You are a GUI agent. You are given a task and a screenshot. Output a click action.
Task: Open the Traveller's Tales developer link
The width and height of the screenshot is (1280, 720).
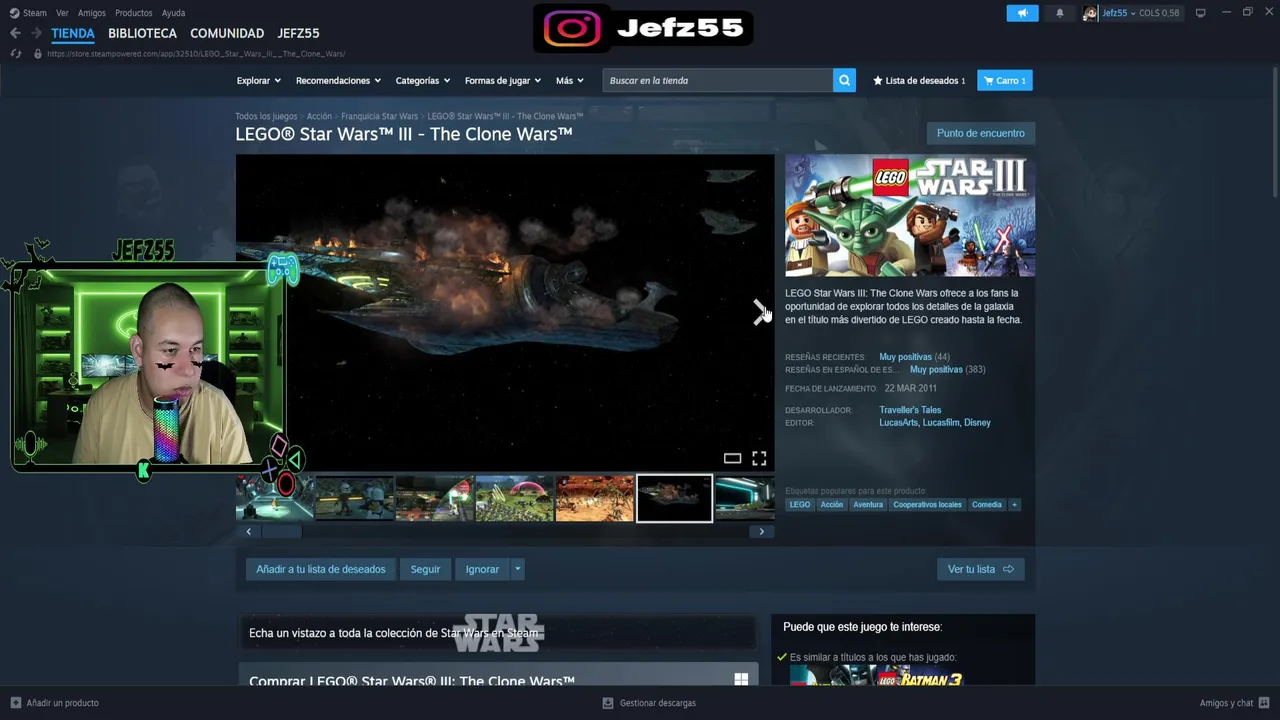coord(910,410)
